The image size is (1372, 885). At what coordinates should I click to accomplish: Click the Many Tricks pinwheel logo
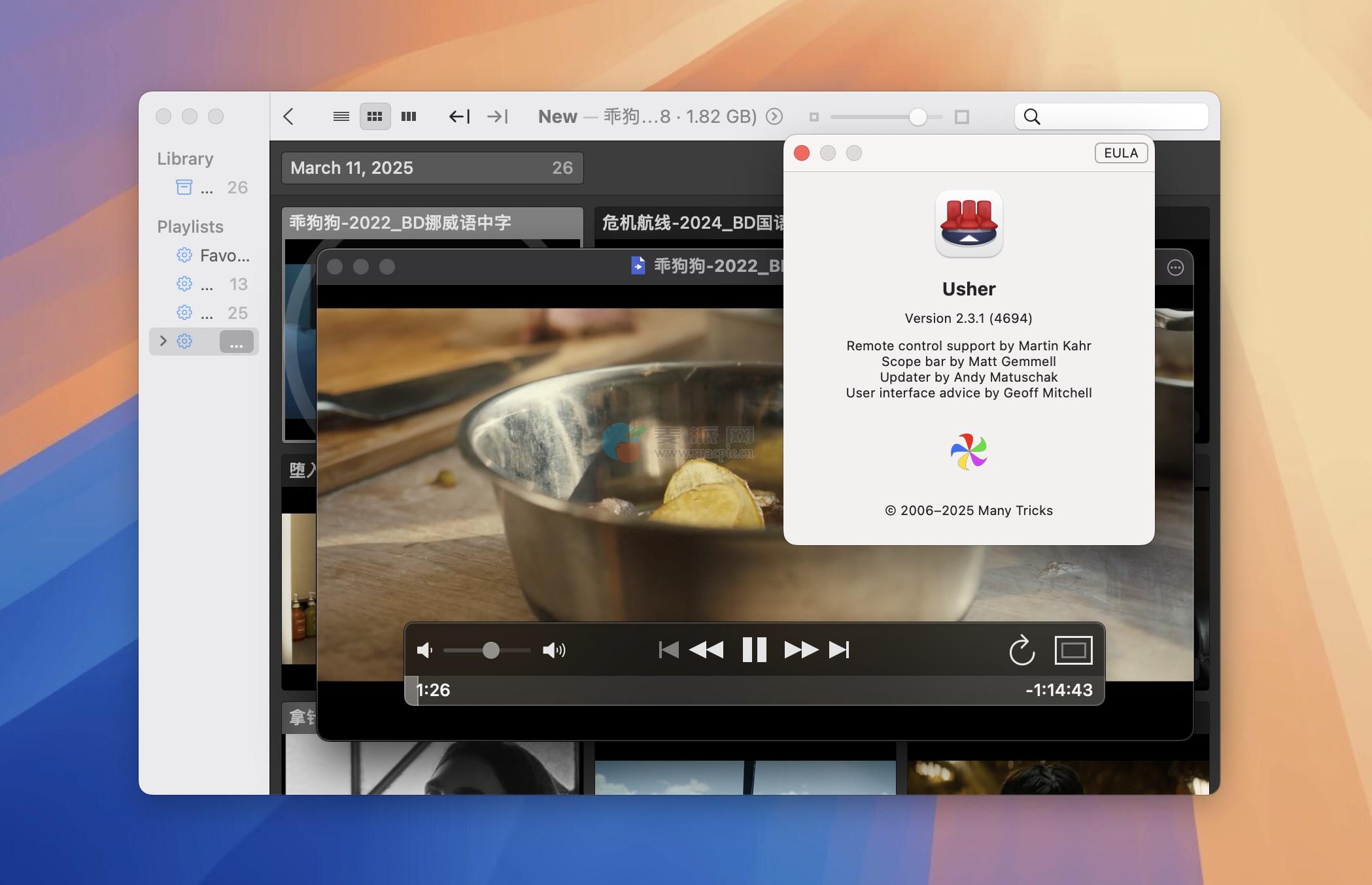[x=969, y=451]
